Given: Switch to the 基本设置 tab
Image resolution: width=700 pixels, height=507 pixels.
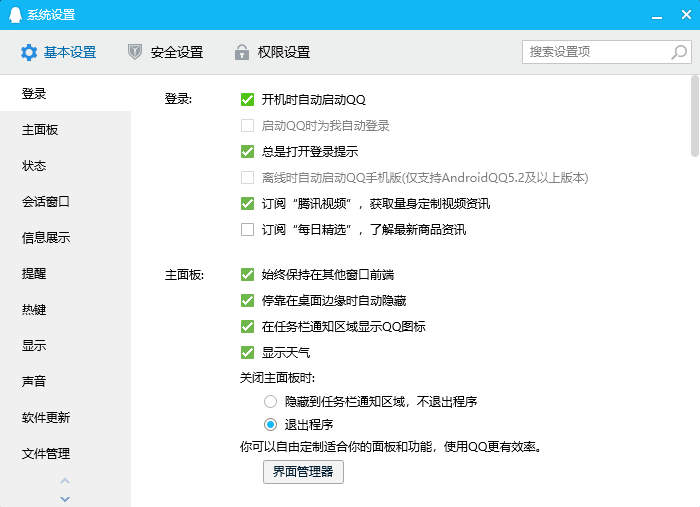Looking at the screenshot, I should (58, 53).
